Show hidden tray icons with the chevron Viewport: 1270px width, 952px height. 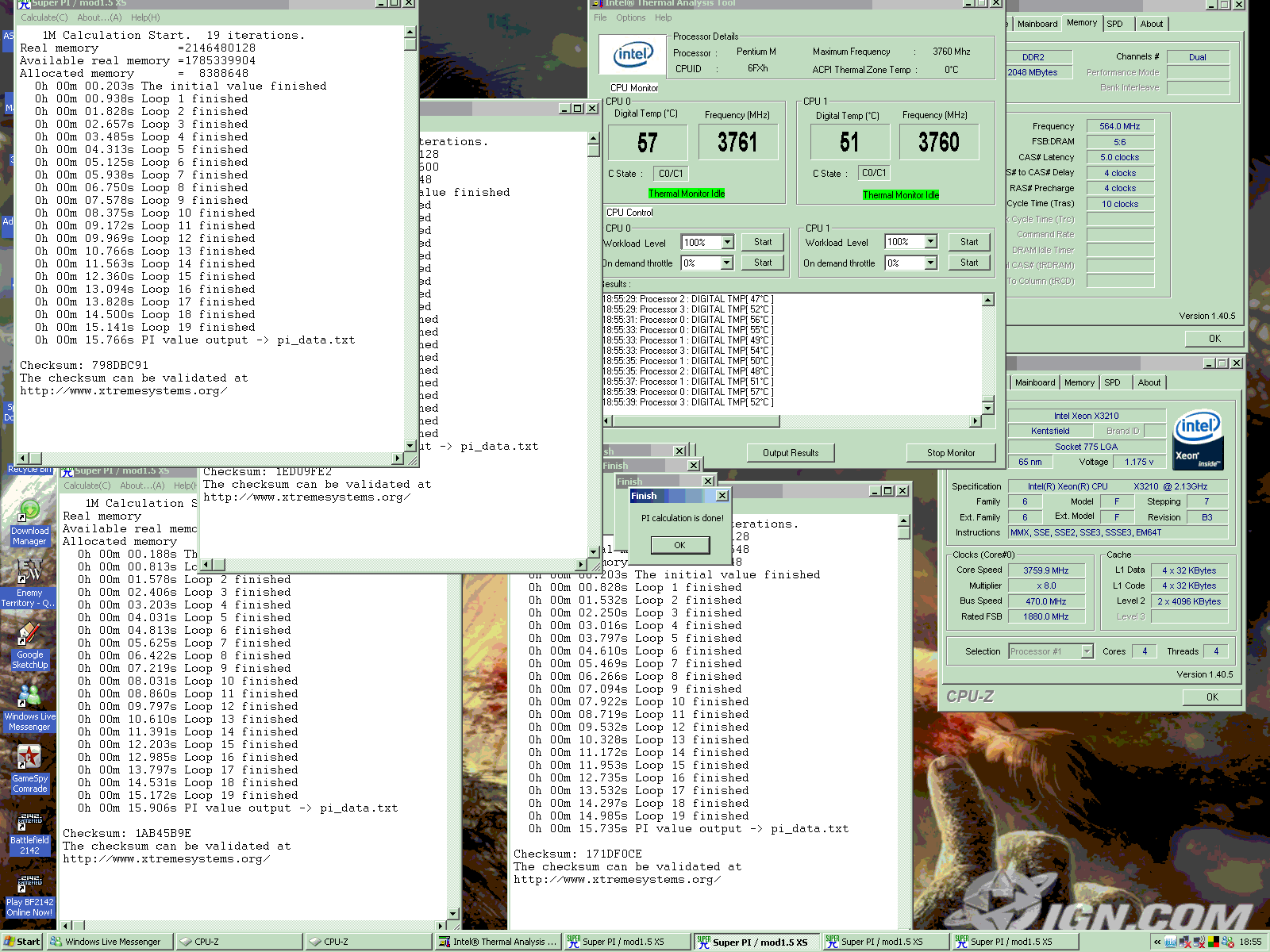[x=1157, y=942]
